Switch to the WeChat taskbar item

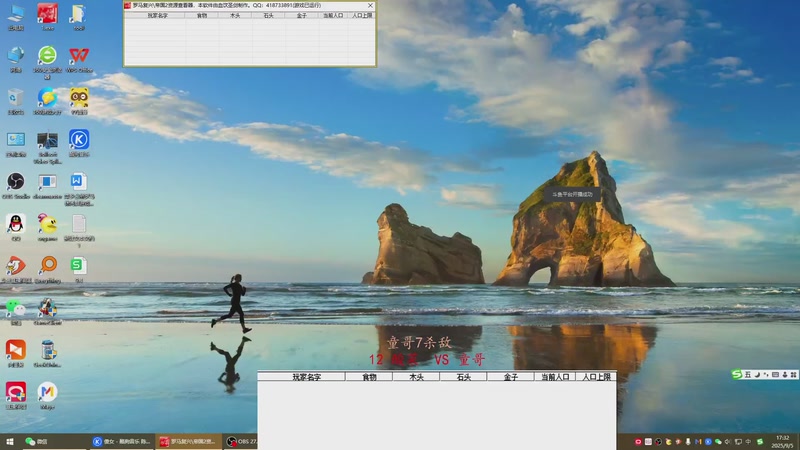[36, 441]
